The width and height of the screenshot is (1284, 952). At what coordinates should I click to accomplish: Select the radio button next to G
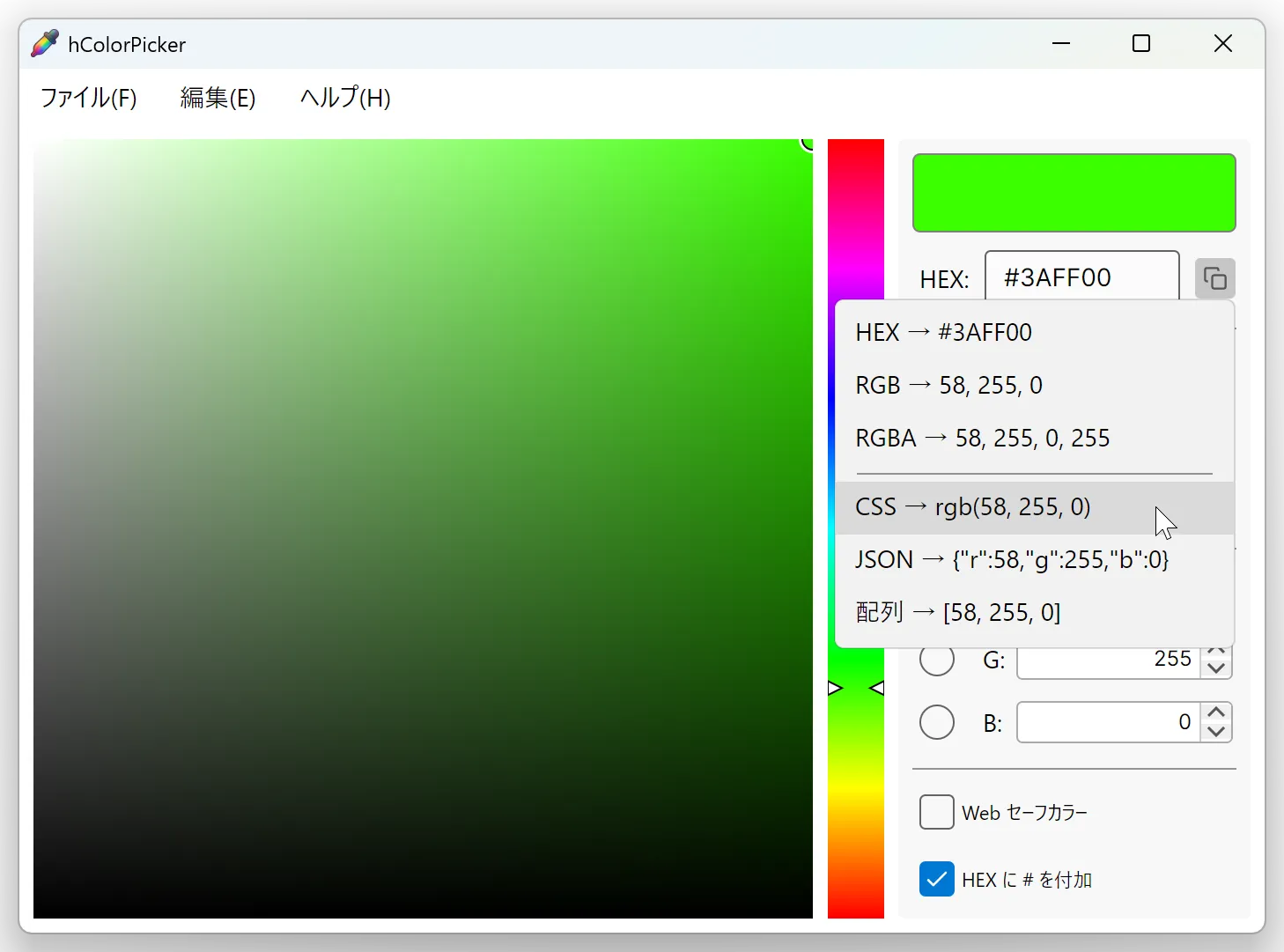[936, 660]
